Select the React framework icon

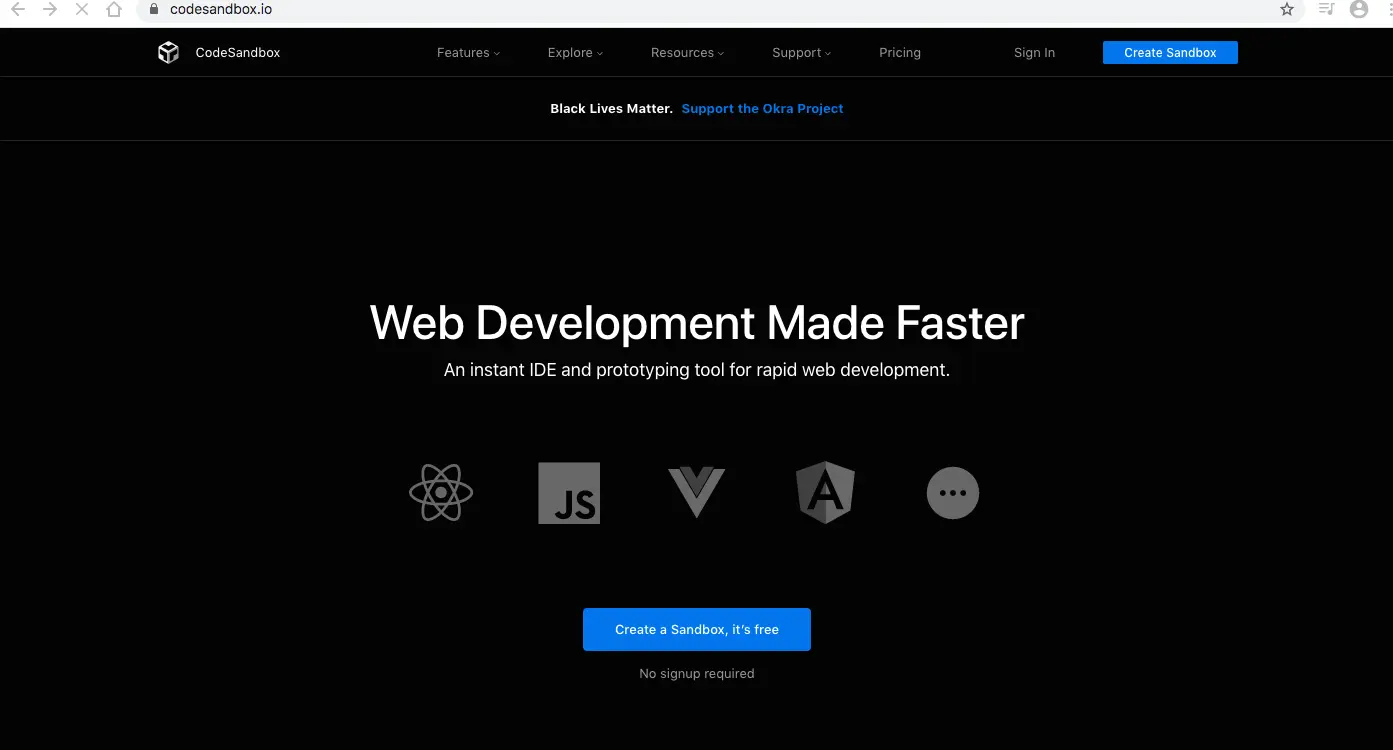(441, 493)
